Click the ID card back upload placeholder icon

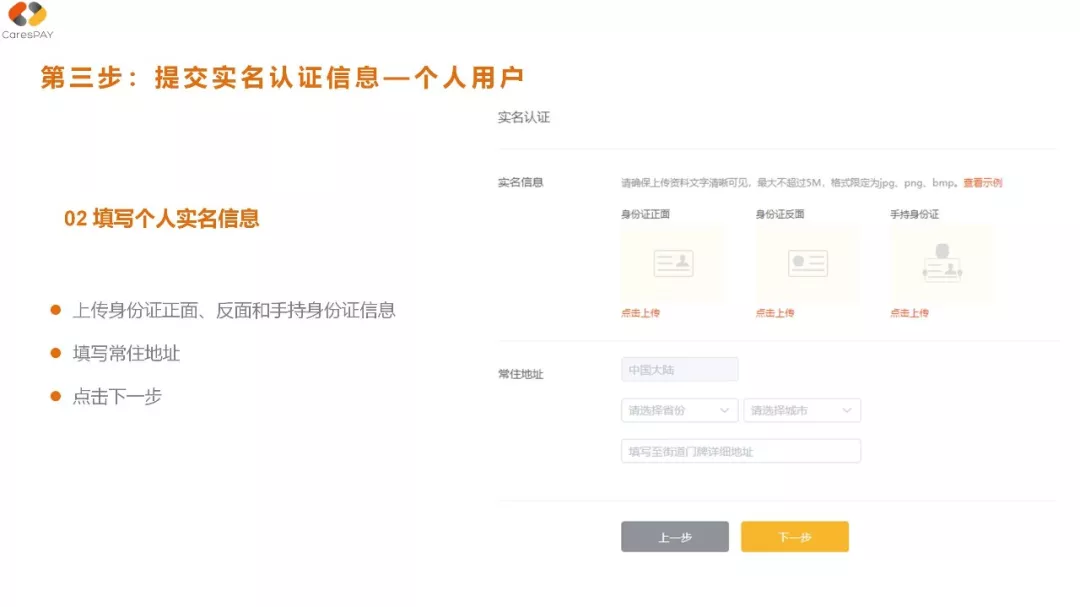coord(808,262)
